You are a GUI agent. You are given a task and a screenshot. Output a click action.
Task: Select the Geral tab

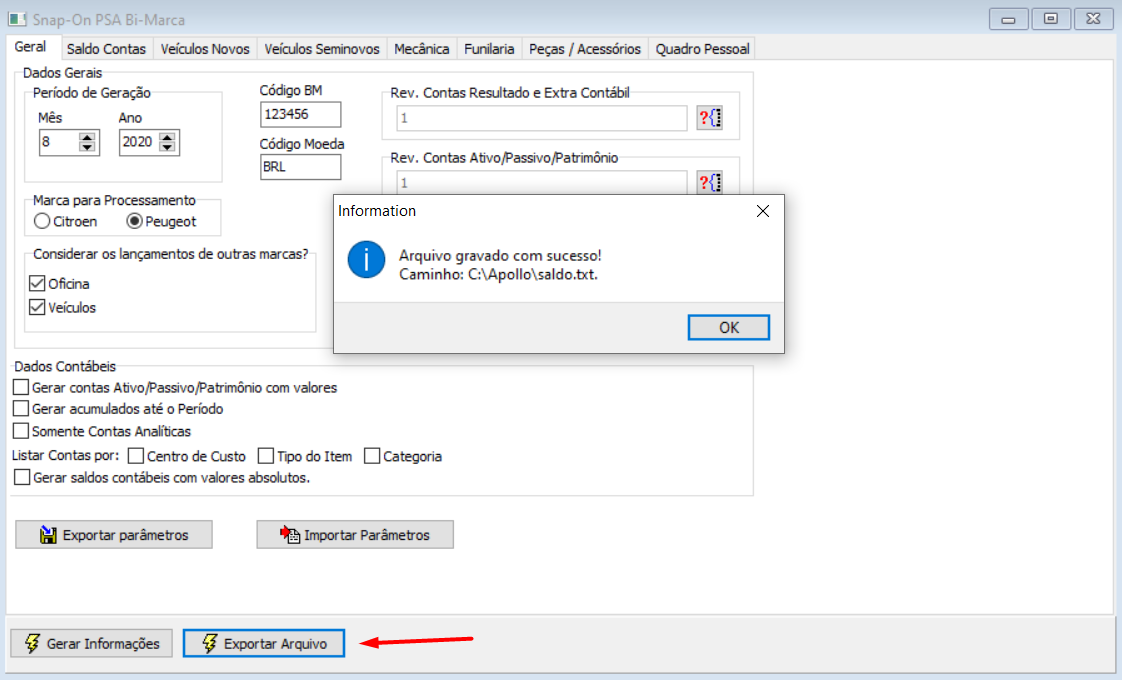click(30, 47)
